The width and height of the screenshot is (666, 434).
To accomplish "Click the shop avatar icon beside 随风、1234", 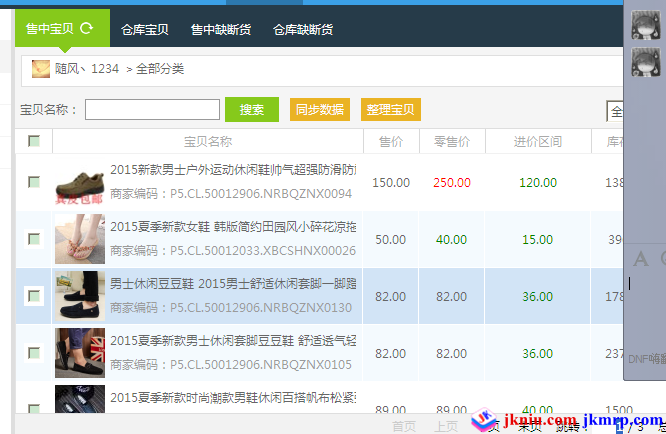I will pos(41,69).
